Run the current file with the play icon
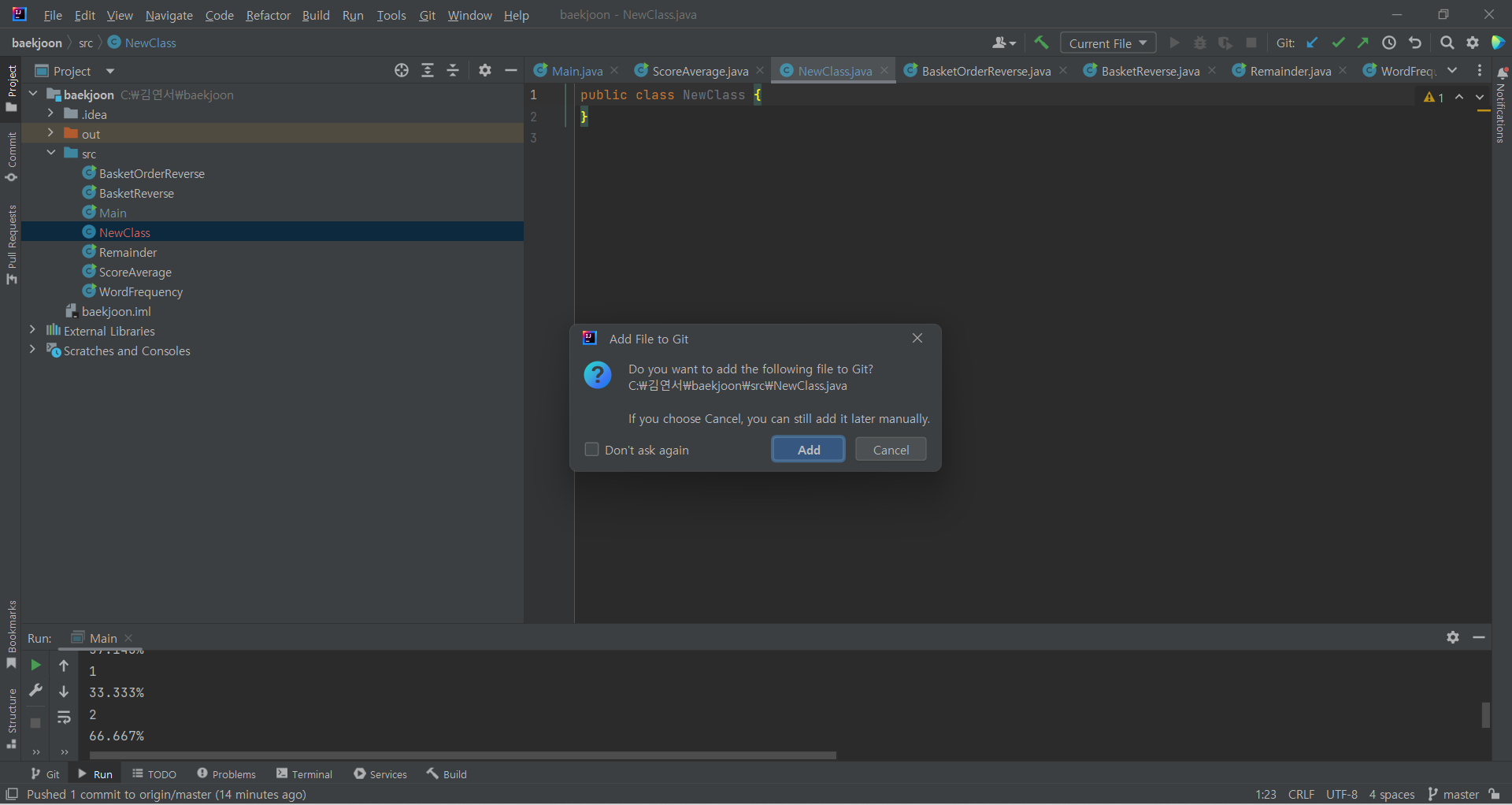This screenshot has width=1512, height=805. 1174,43
